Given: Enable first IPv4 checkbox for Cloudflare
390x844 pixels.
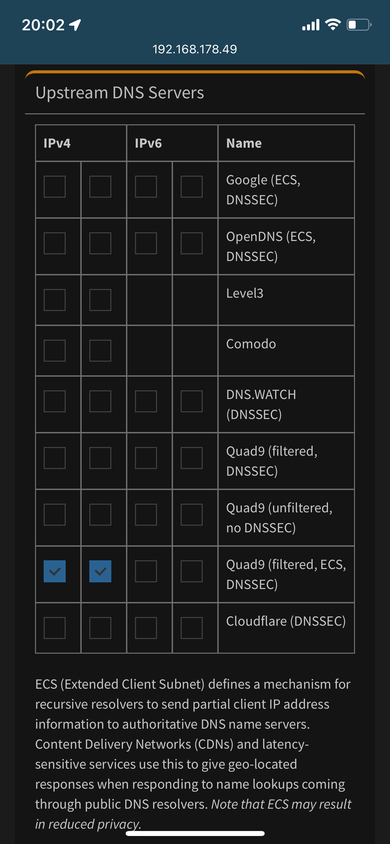Looking at the screenshot, I should (x=55, y=628).
